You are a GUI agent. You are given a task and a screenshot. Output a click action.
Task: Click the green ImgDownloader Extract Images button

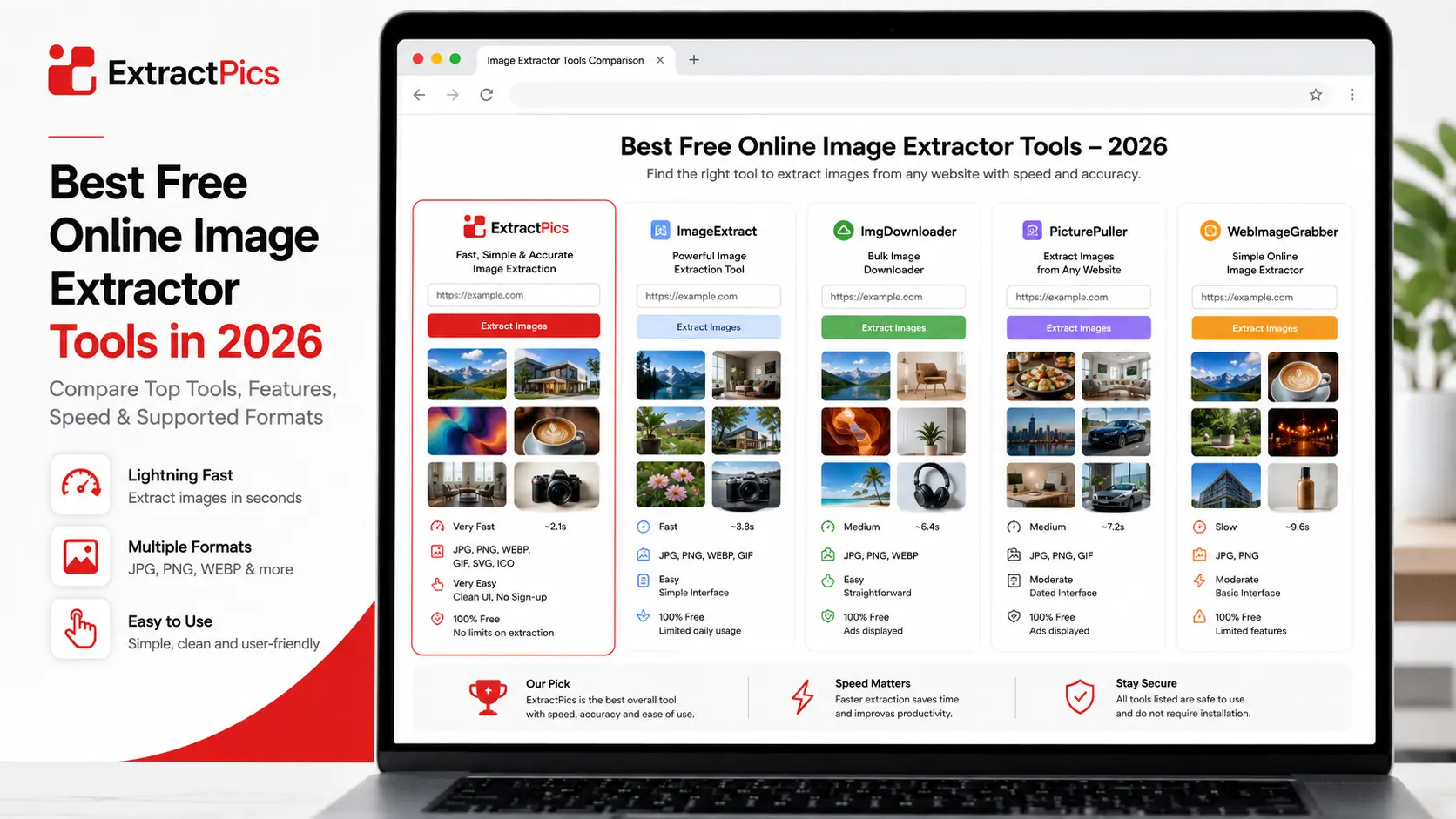(893, 328)
